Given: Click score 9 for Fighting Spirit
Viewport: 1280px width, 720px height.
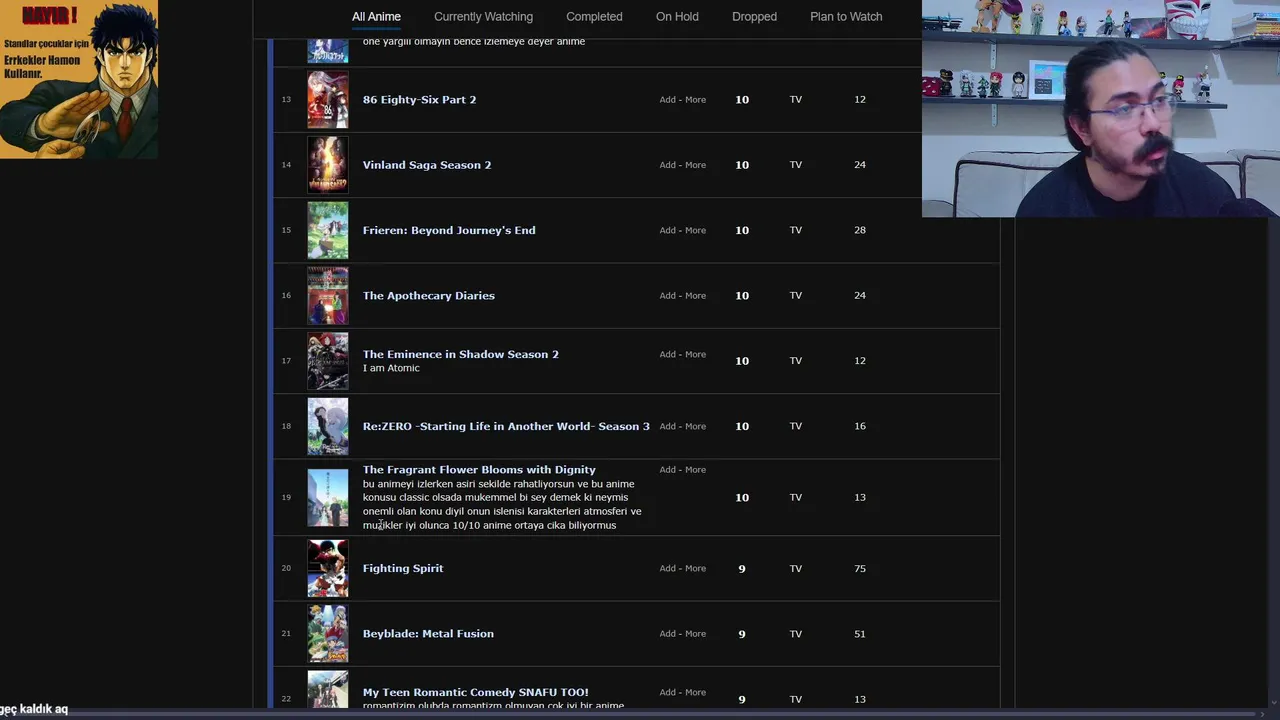Looking at the screenshot, I should 742,568.
